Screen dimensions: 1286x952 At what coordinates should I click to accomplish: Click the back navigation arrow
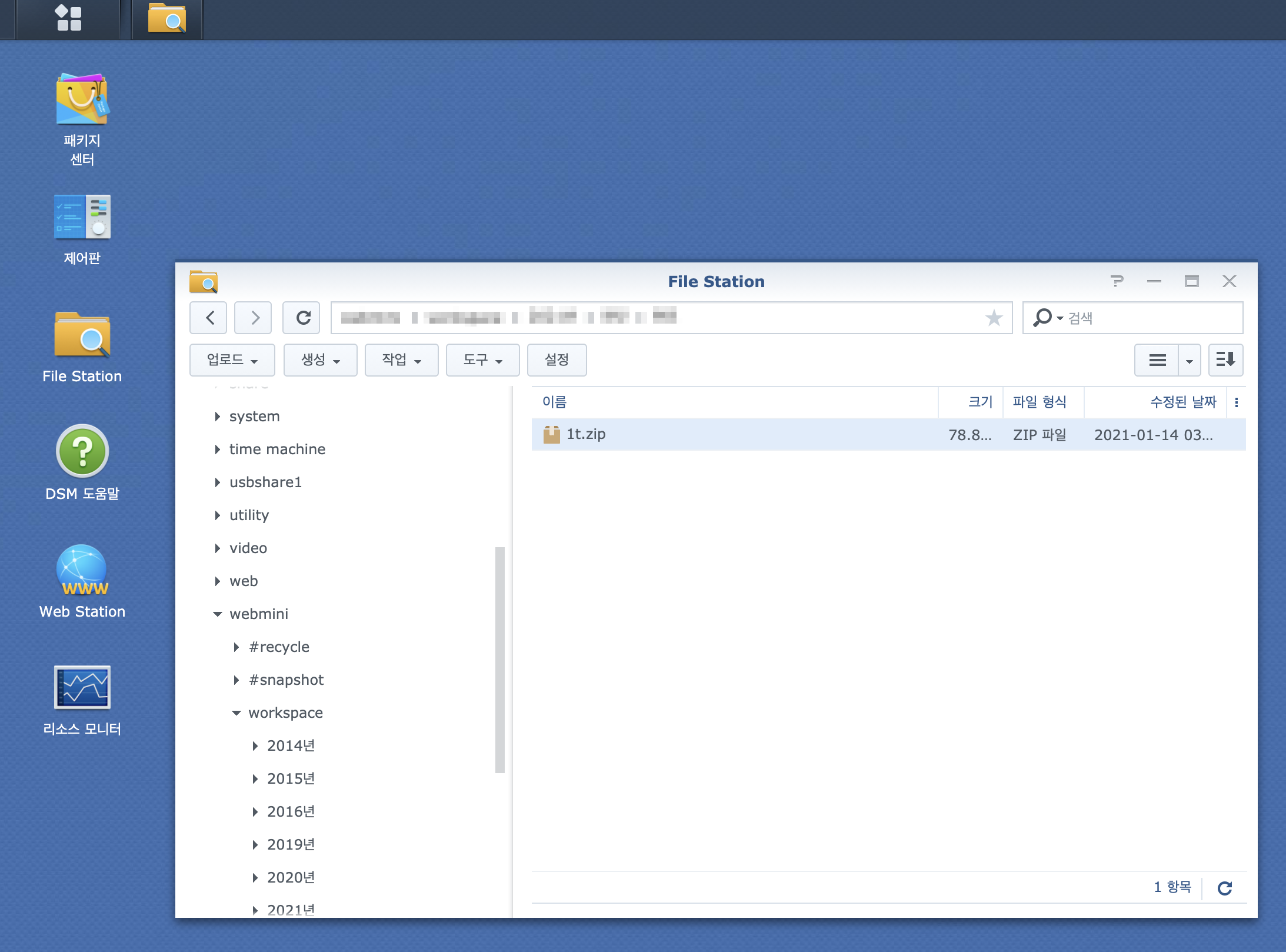pos(210,318)
